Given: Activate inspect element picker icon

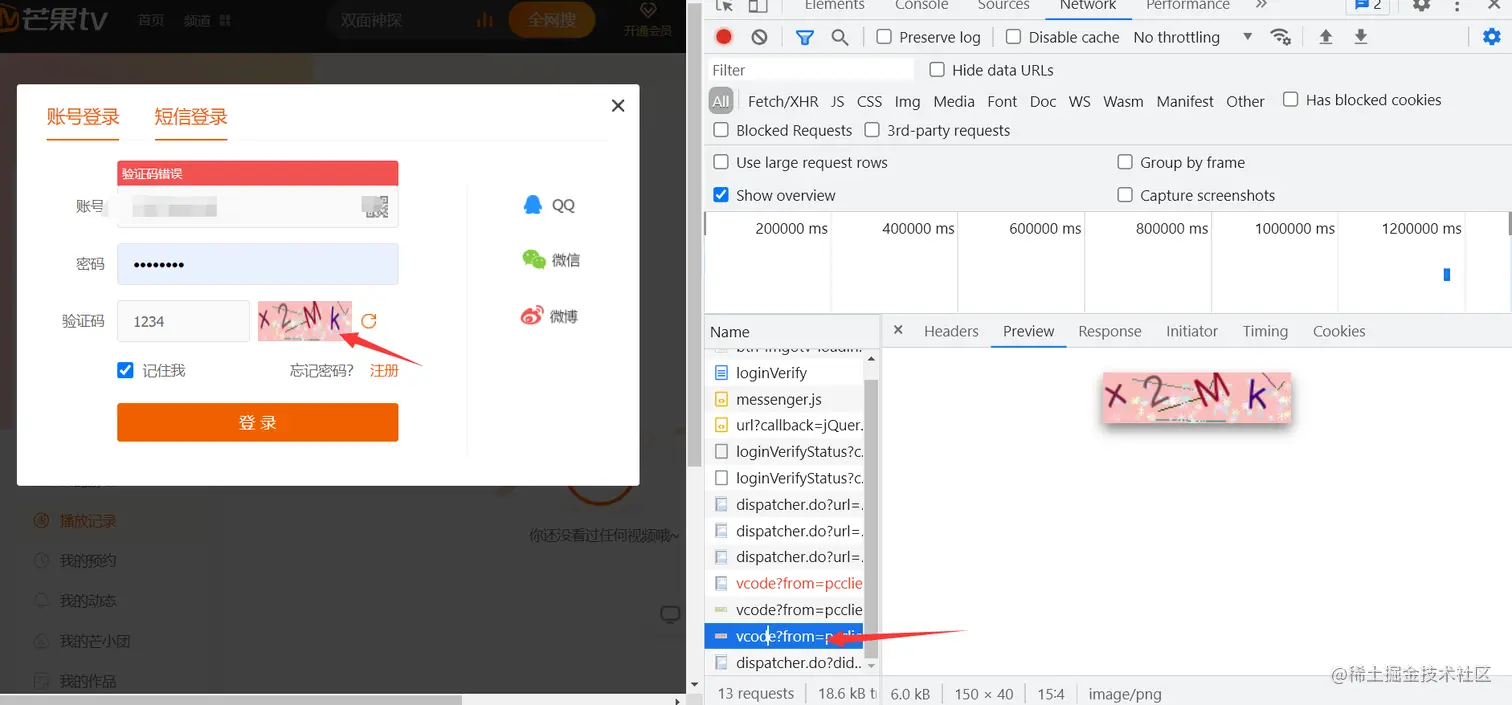Looking at the screenshot, I should pos(725,5).
